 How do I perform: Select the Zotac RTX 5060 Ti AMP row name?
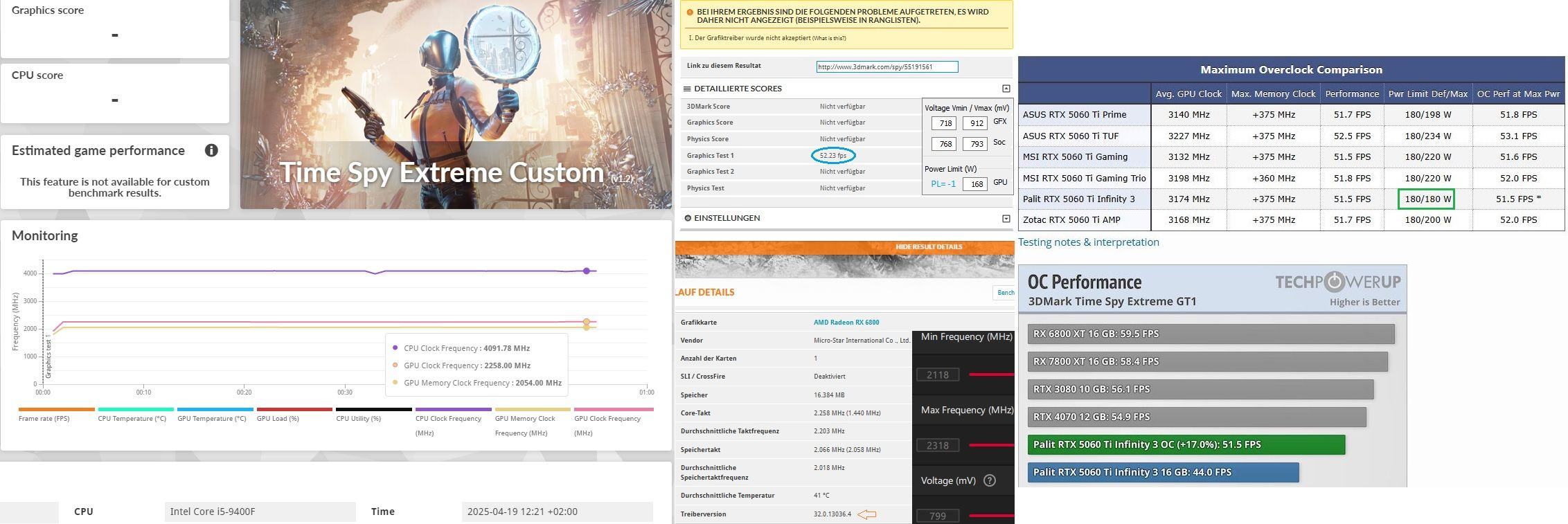pyautogui.click(x=1071, y=219)
